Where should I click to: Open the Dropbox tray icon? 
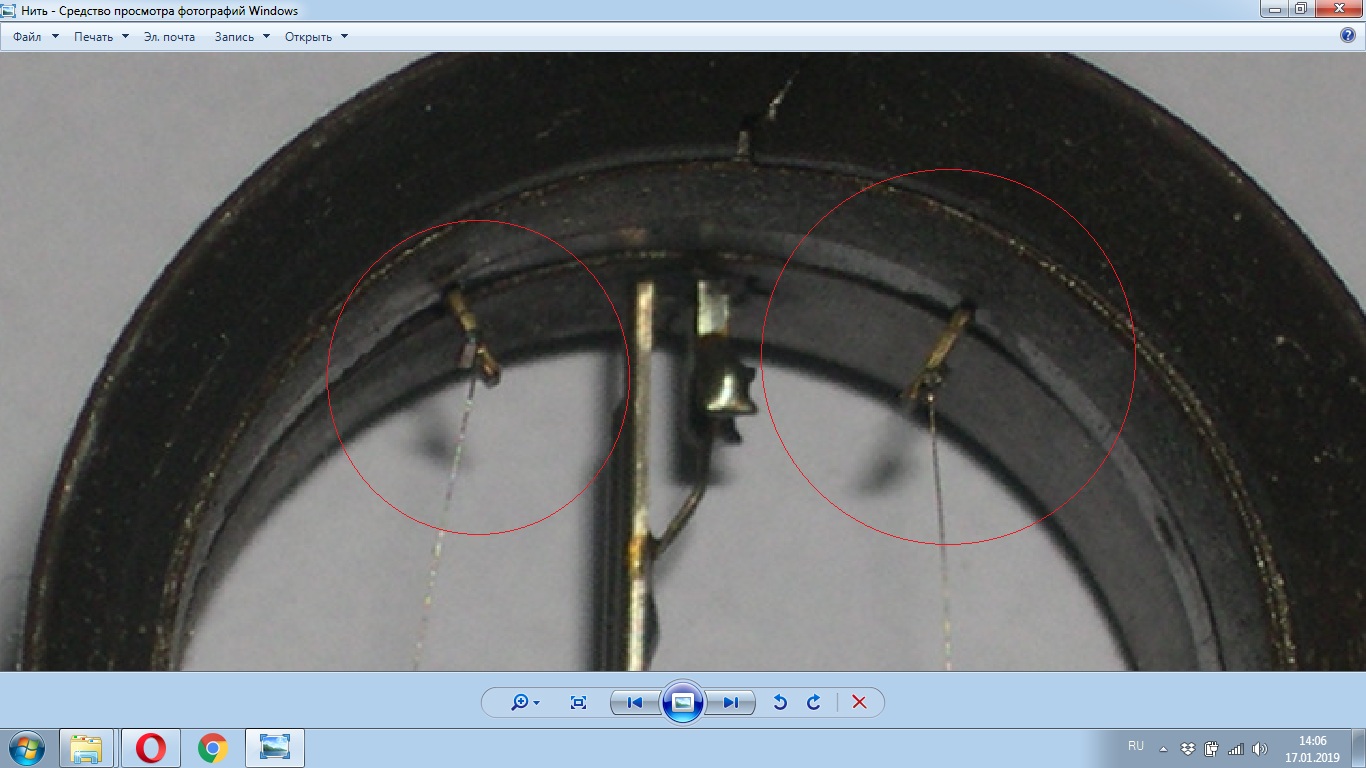pyautogui.click(x=1187, y=748)
